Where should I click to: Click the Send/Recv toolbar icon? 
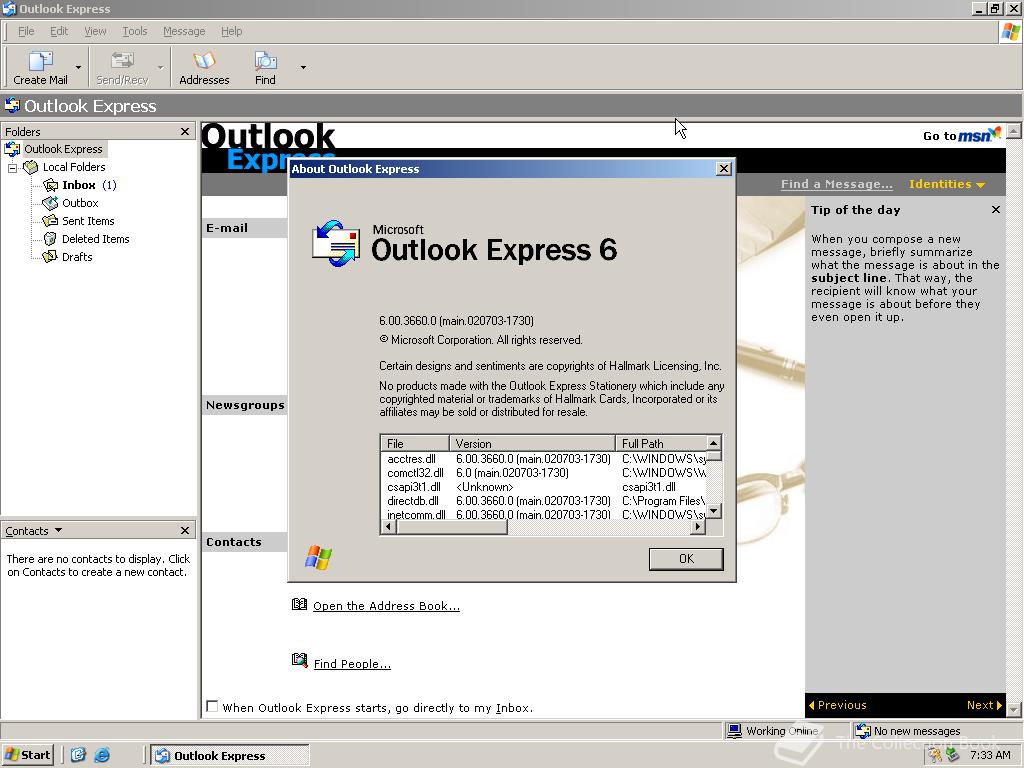tap(122, 68)
